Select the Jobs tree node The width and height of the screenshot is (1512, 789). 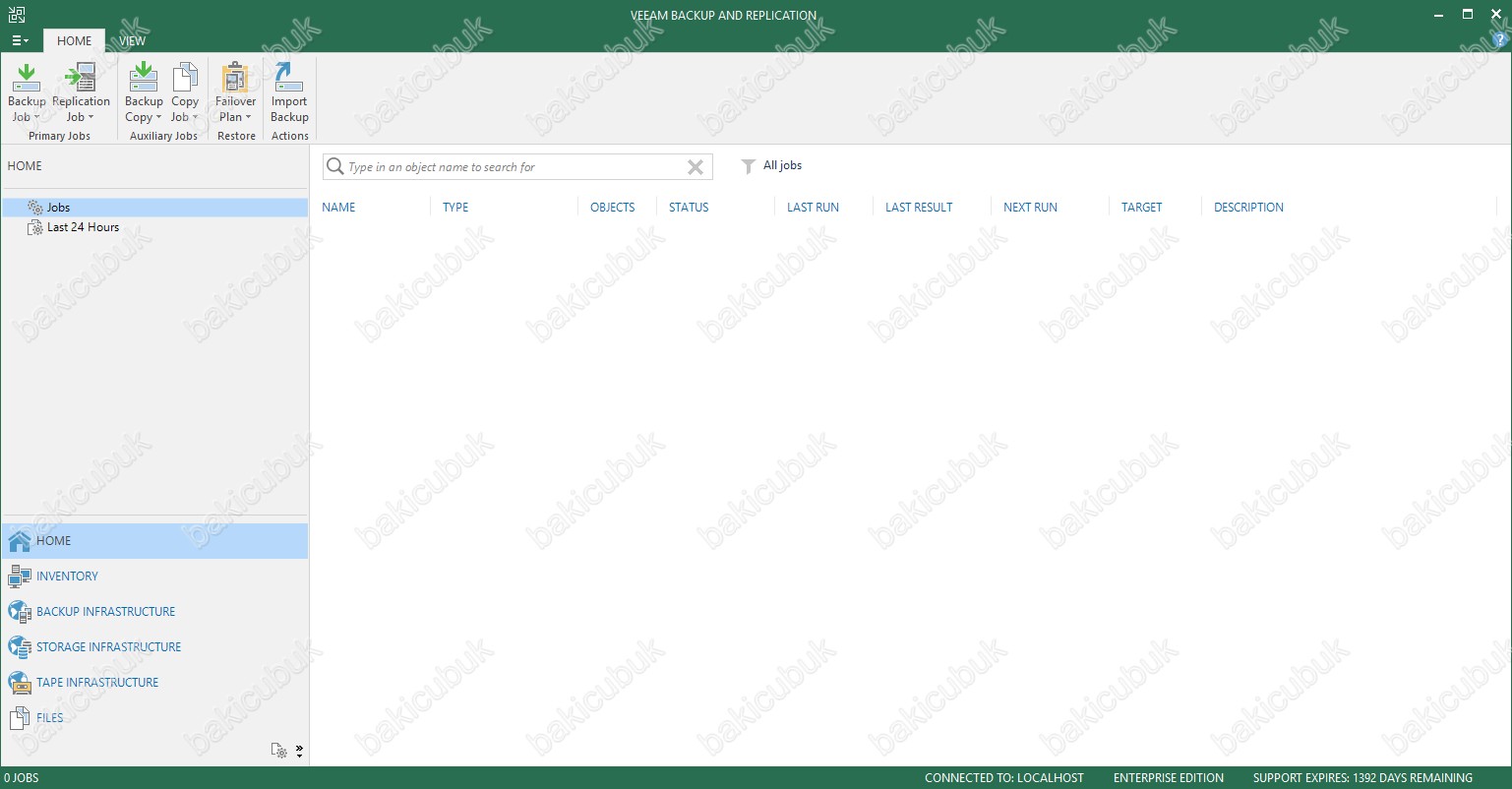click(x=155, y=208)
